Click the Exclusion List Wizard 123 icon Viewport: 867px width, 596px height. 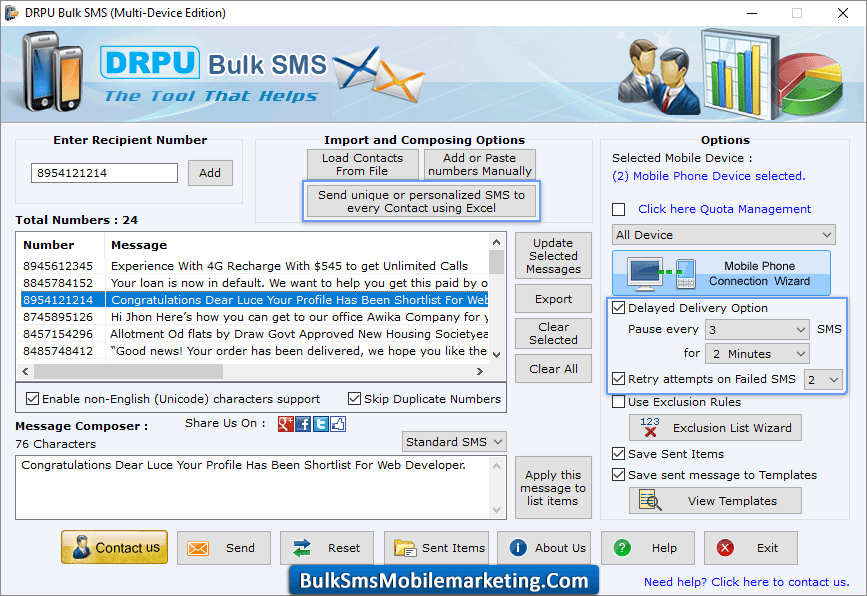coord(650,427)
